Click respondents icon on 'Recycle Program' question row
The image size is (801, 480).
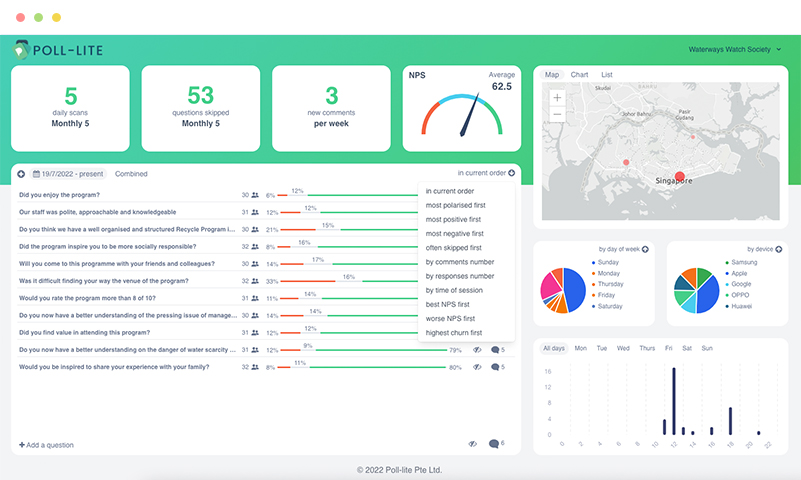click(255, 229)
